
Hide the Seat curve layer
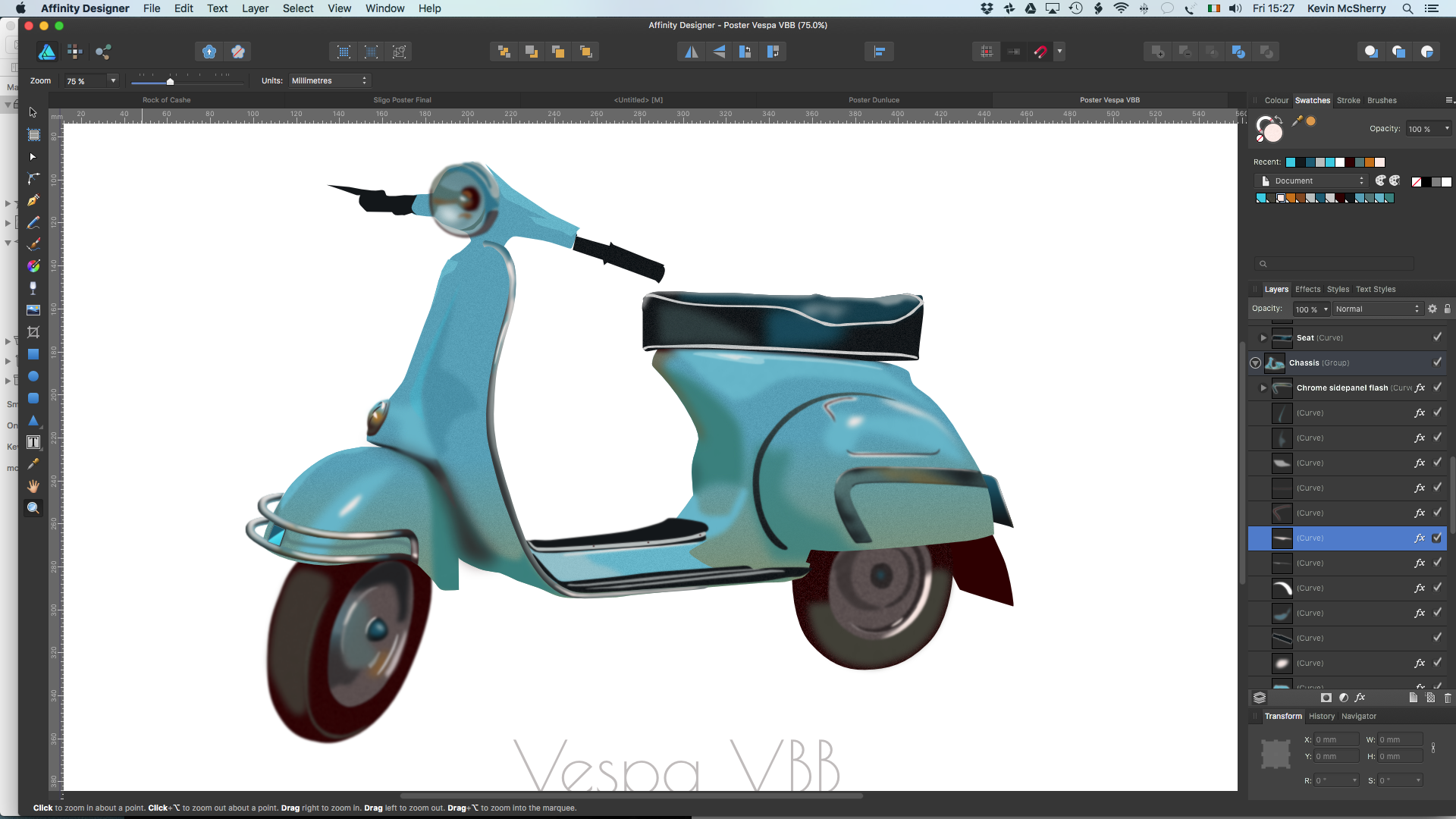tap(1437, 337)
